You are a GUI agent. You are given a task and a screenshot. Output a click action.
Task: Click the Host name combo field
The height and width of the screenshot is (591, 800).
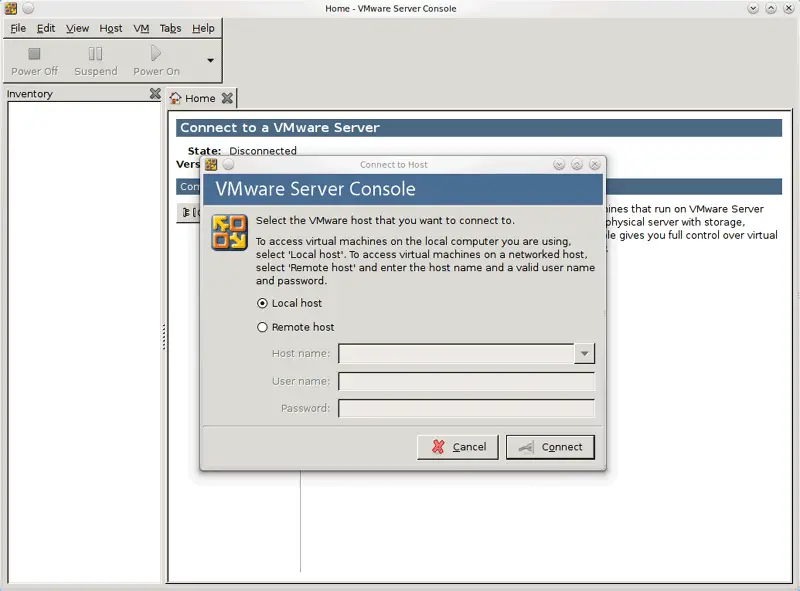(456, 353)
